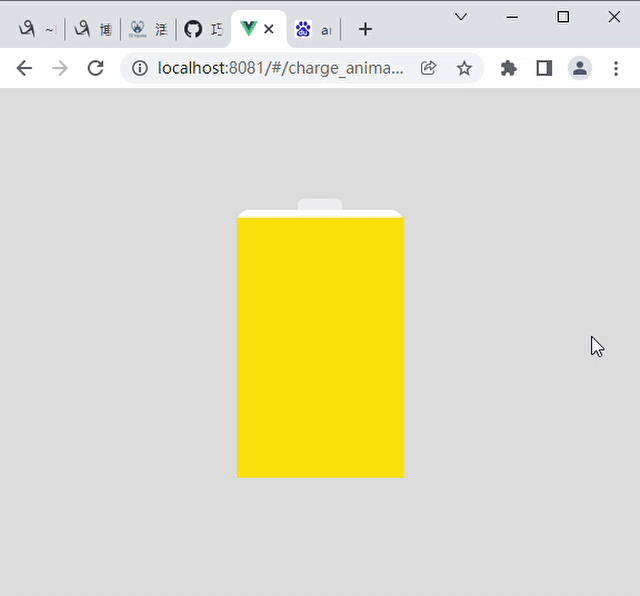The image size is (640, 596).
Task: Open the user profile avatar
Action: click(580, 68)
